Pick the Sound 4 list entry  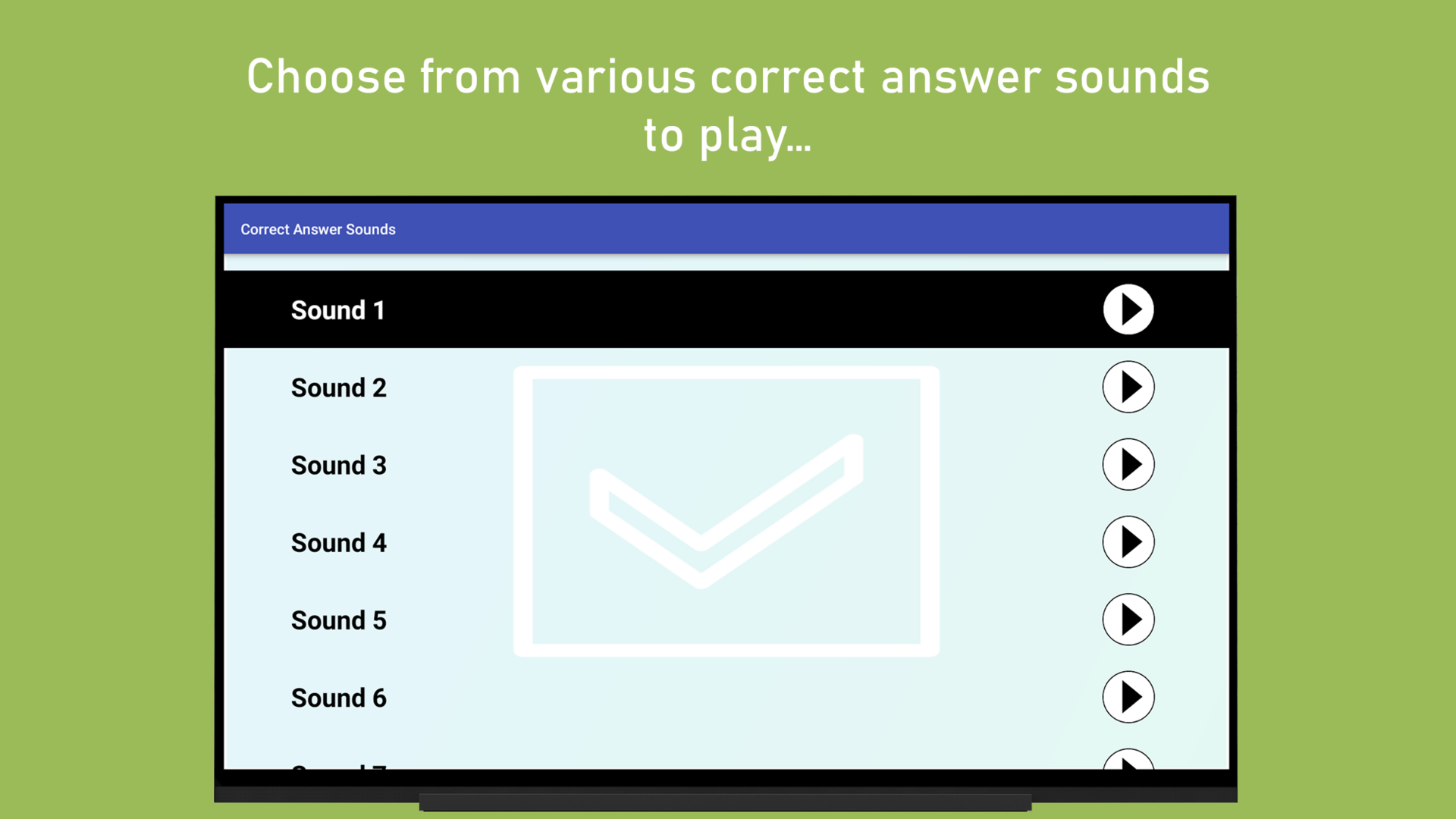click(338, 543)
